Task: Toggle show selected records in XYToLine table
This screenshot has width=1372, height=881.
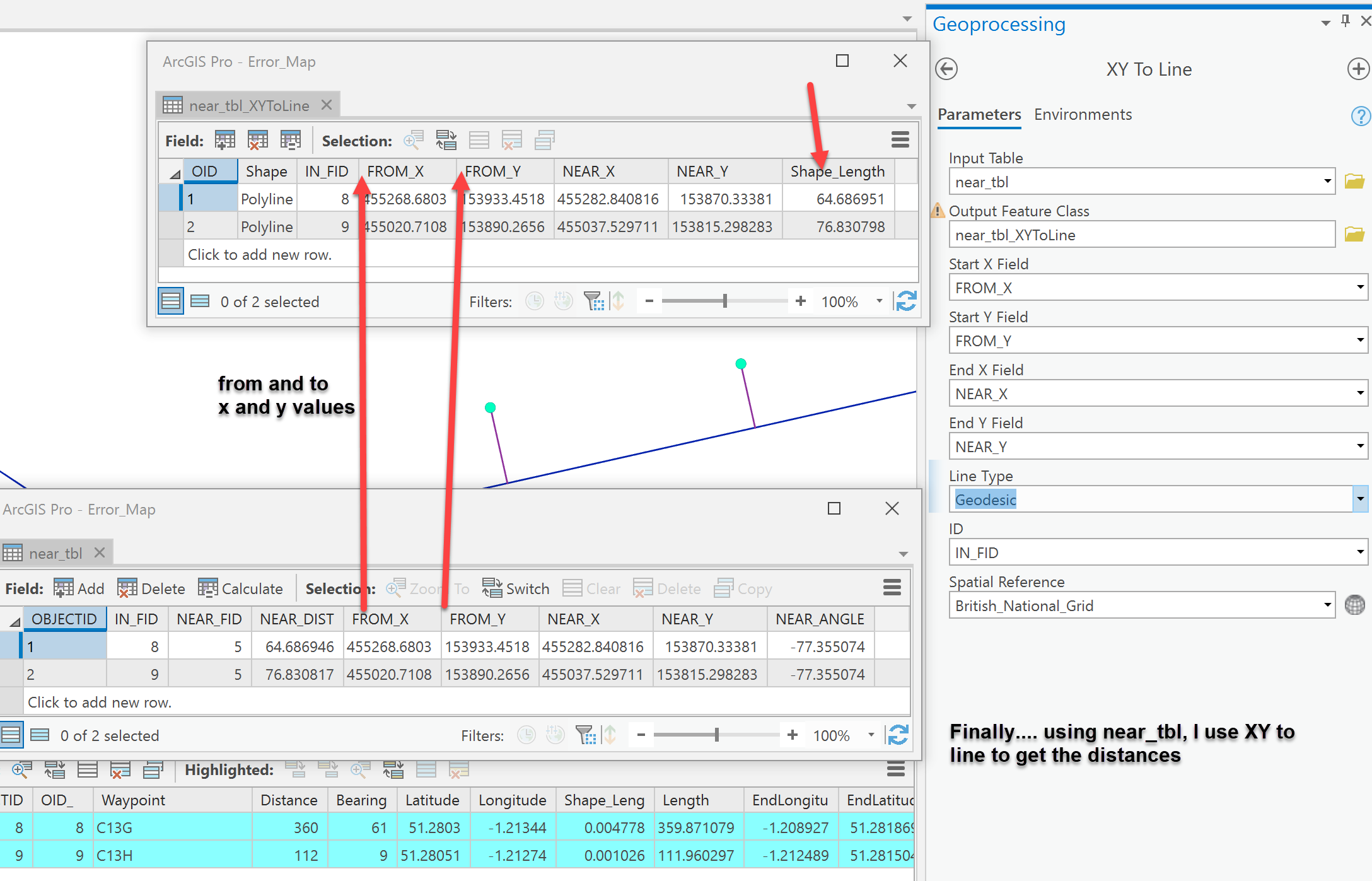Action: 200,301
